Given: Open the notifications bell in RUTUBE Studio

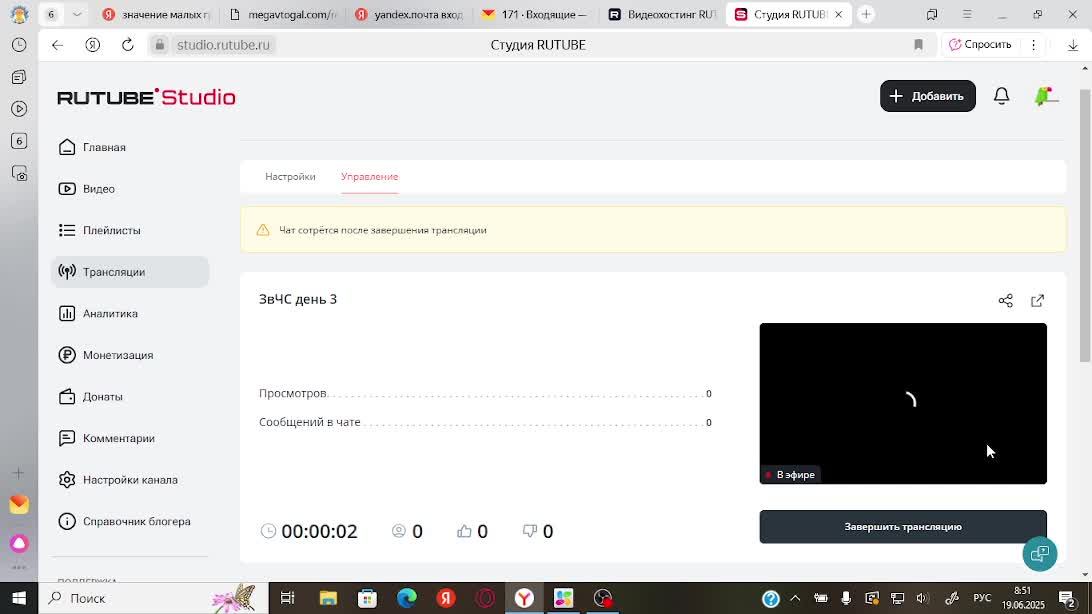Looking at the screenshot, I should pos(1001,96).
